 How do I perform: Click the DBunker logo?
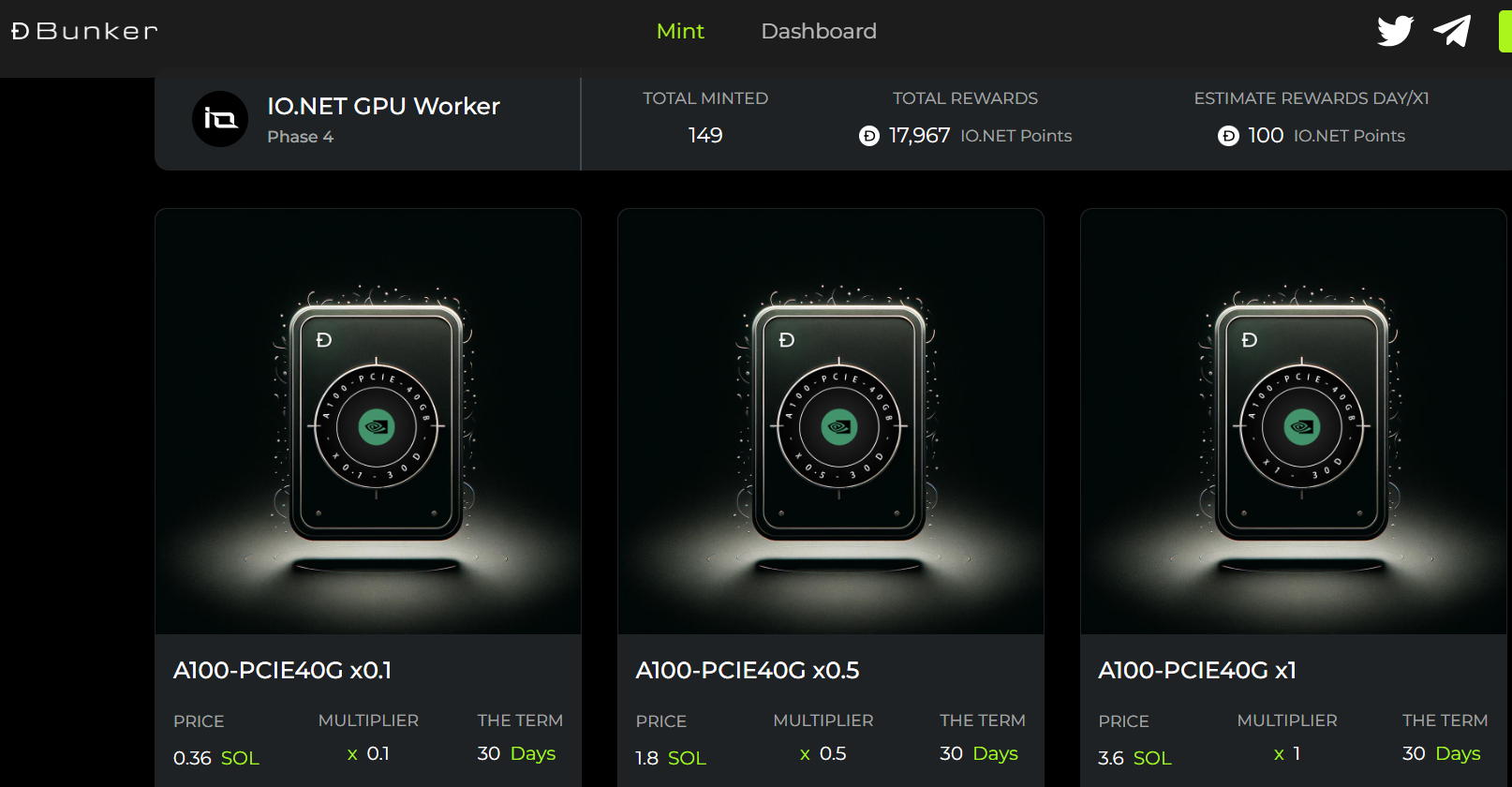click(84, 31)
